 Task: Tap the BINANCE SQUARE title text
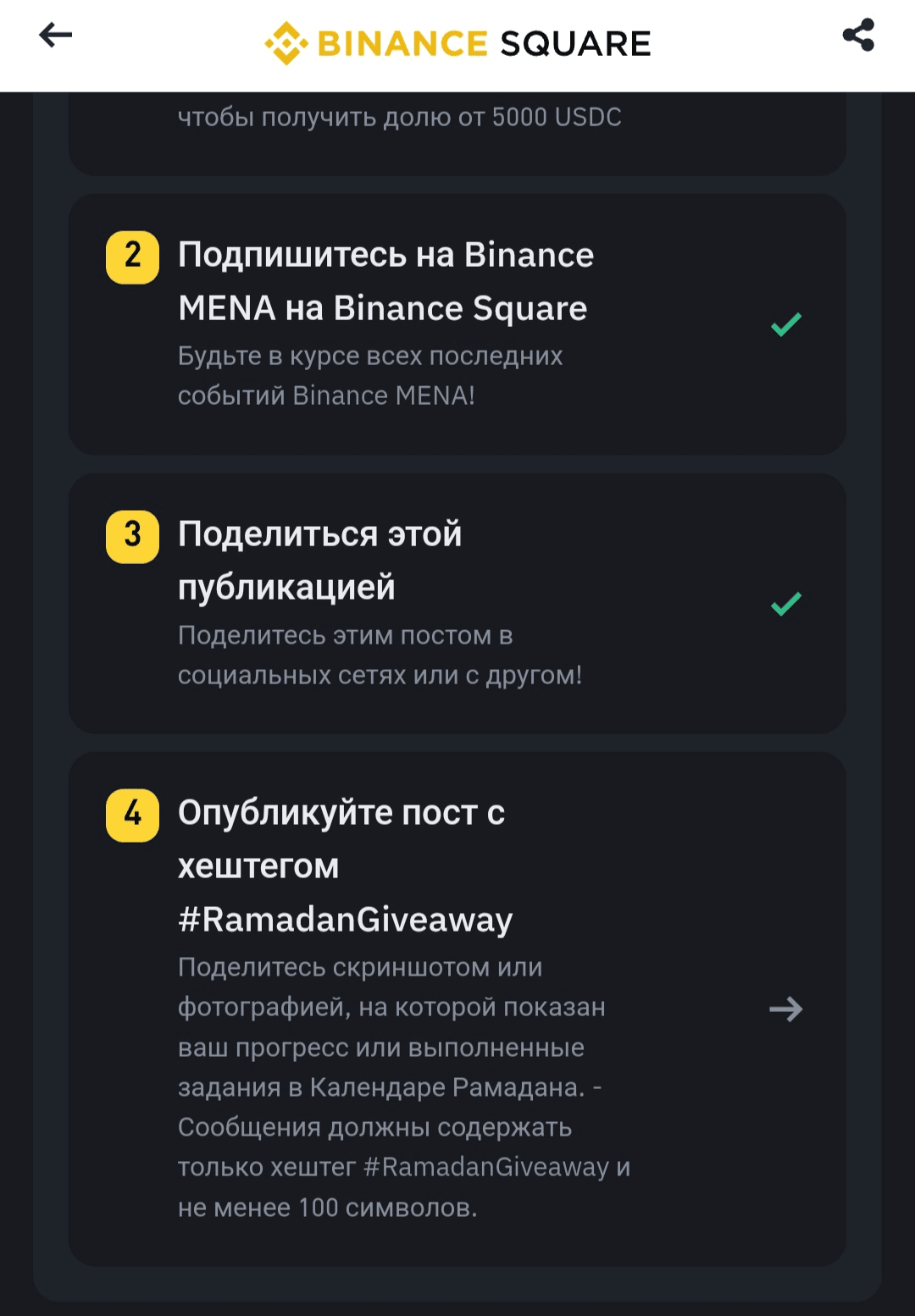[484, 43]
